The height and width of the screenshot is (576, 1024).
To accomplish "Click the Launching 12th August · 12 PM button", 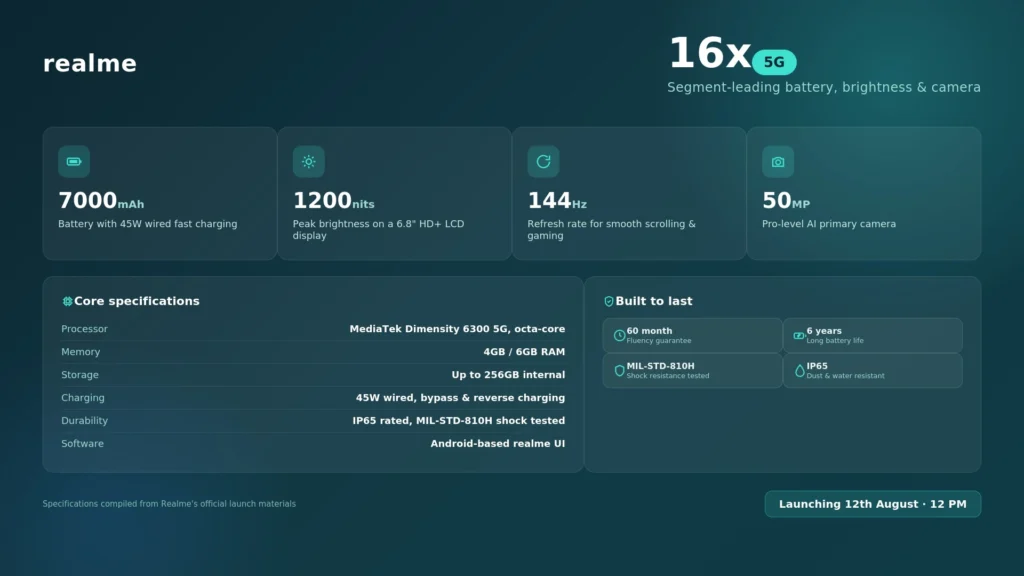I will (872, 504).
